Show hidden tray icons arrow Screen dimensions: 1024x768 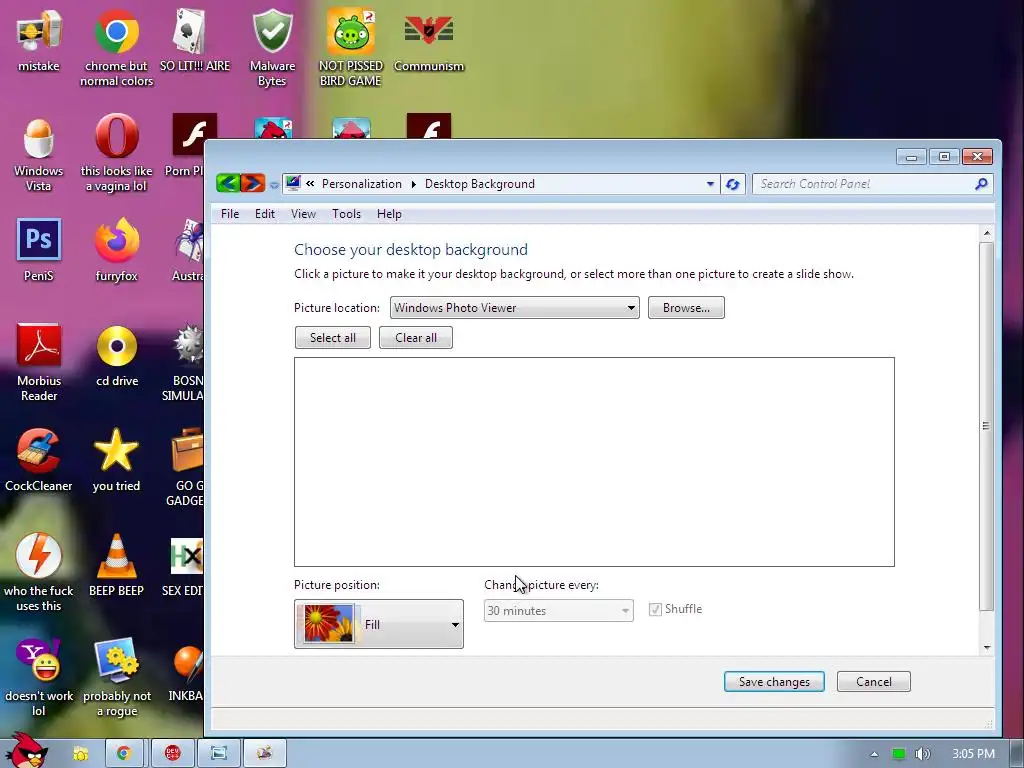point(874,754)
